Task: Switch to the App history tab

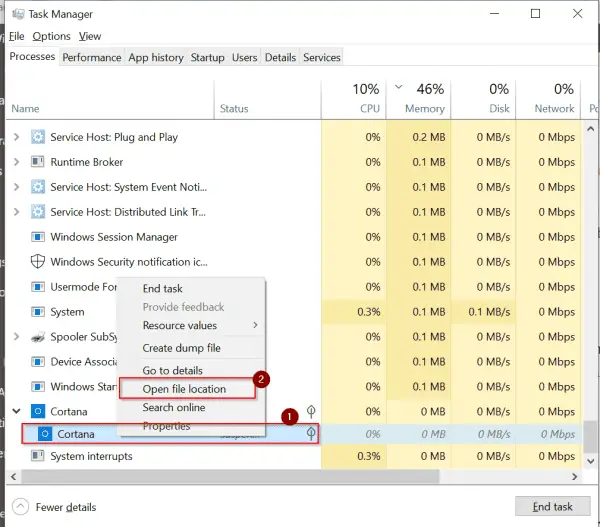Action: (156, 57)
